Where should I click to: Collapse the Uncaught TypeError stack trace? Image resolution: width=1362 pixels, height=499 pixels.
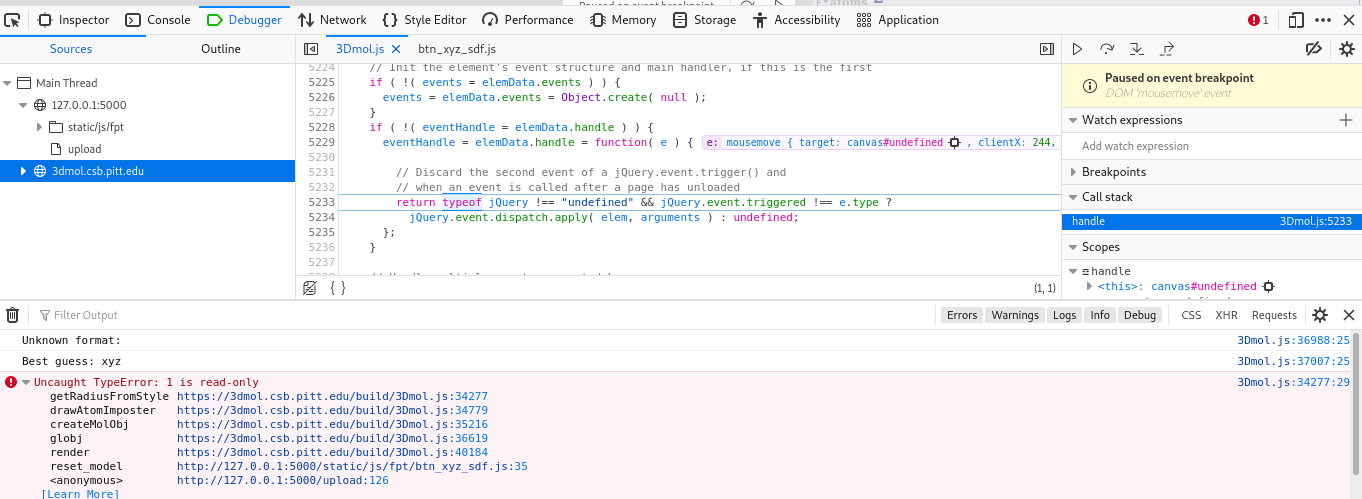click(x=26, y=382)
